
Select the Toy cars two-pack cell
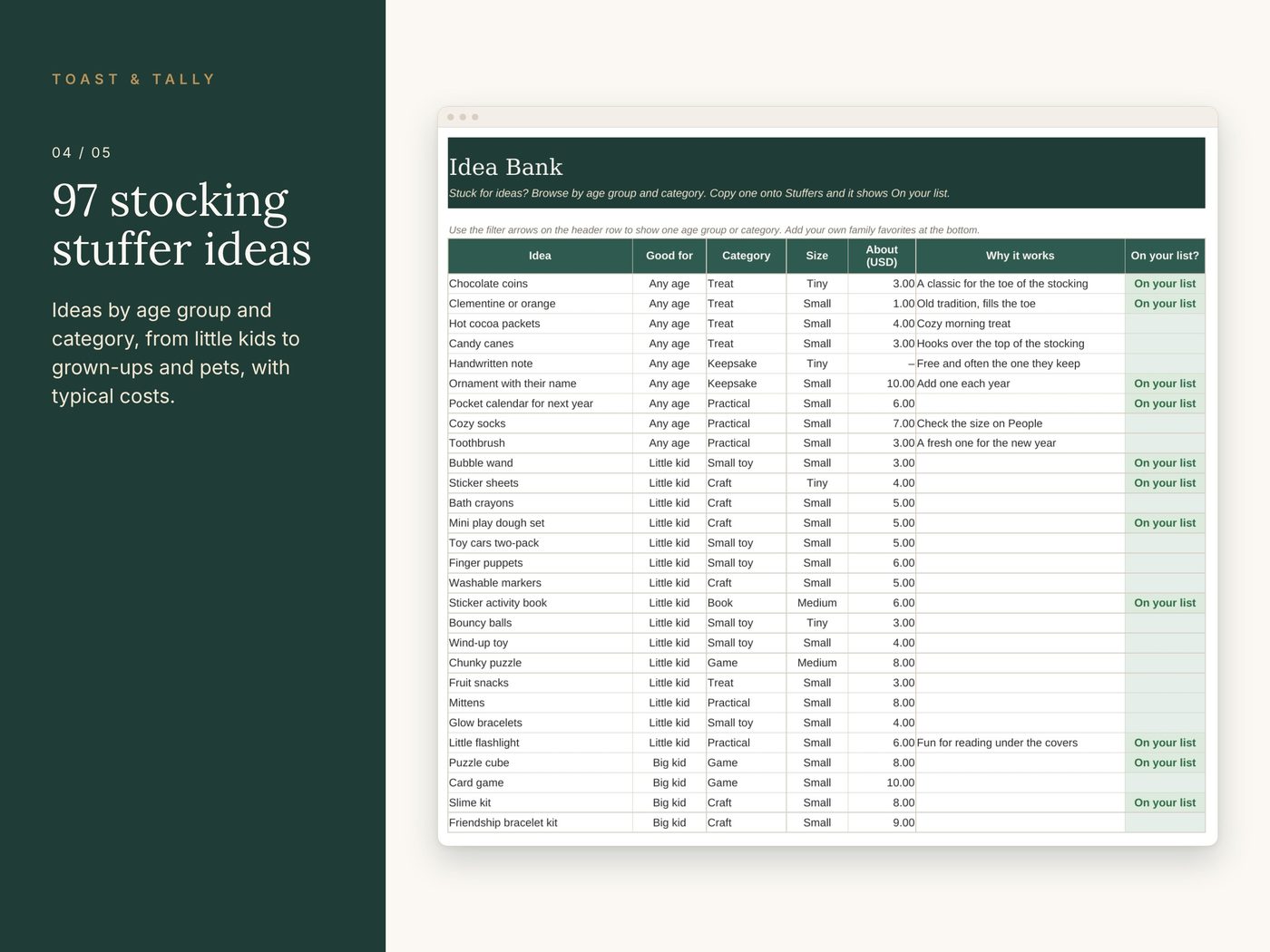[540, 543]
